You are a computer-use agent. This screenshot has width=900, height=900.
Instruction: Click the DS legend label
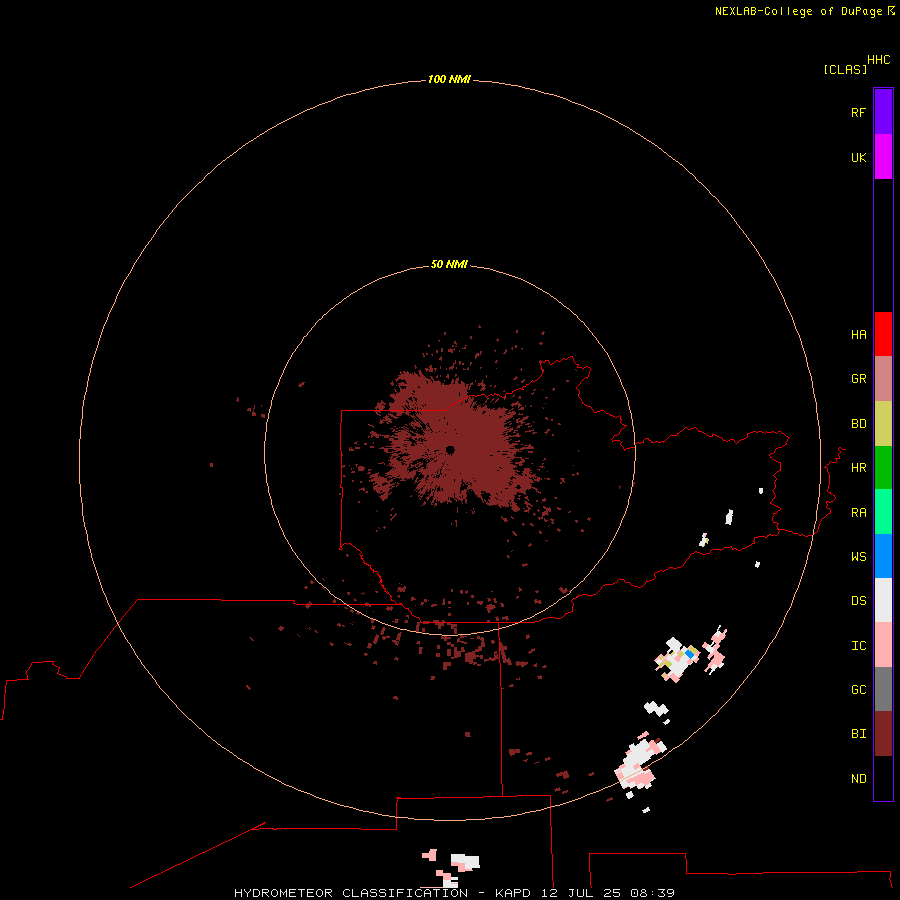[859, 601]
